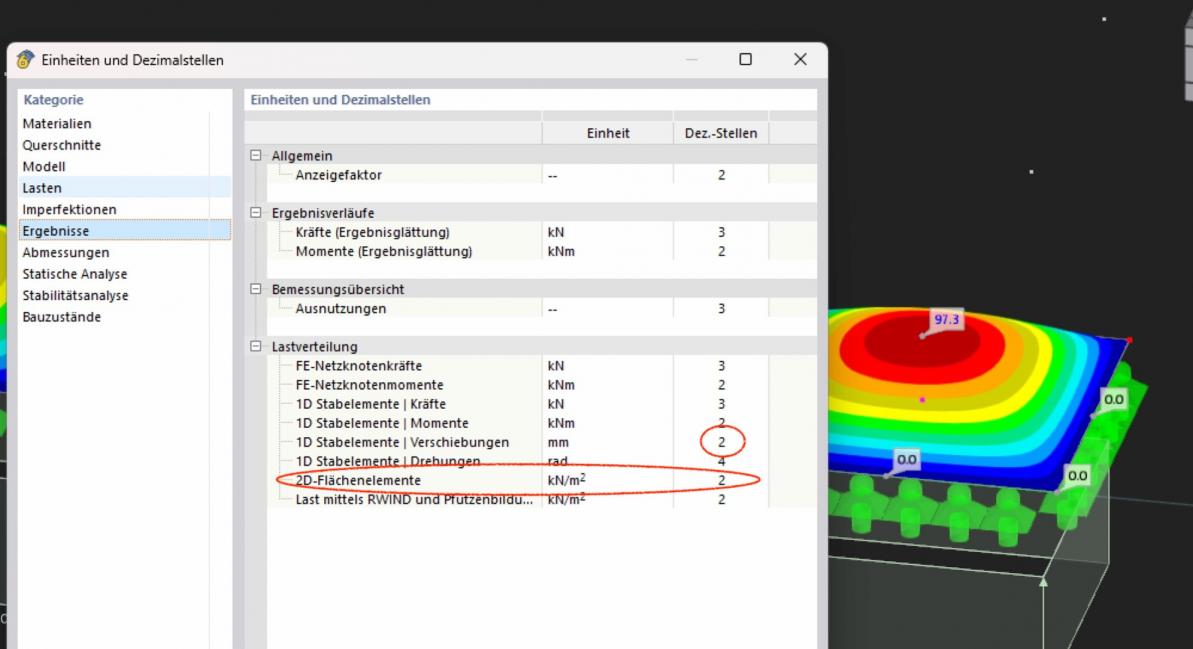Viewport: 1193px width, 649px height.
Task: Select the Ergebnisse category
Action: 125,231
